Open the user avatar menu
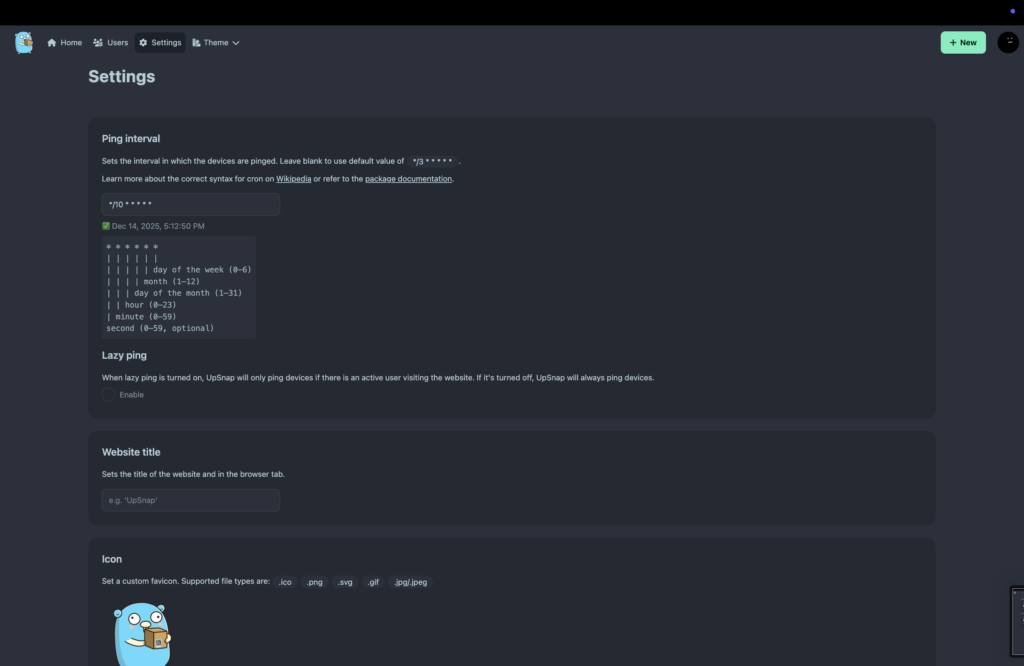This screenshot has width=1024, height=666. [x=1007, y=42]
